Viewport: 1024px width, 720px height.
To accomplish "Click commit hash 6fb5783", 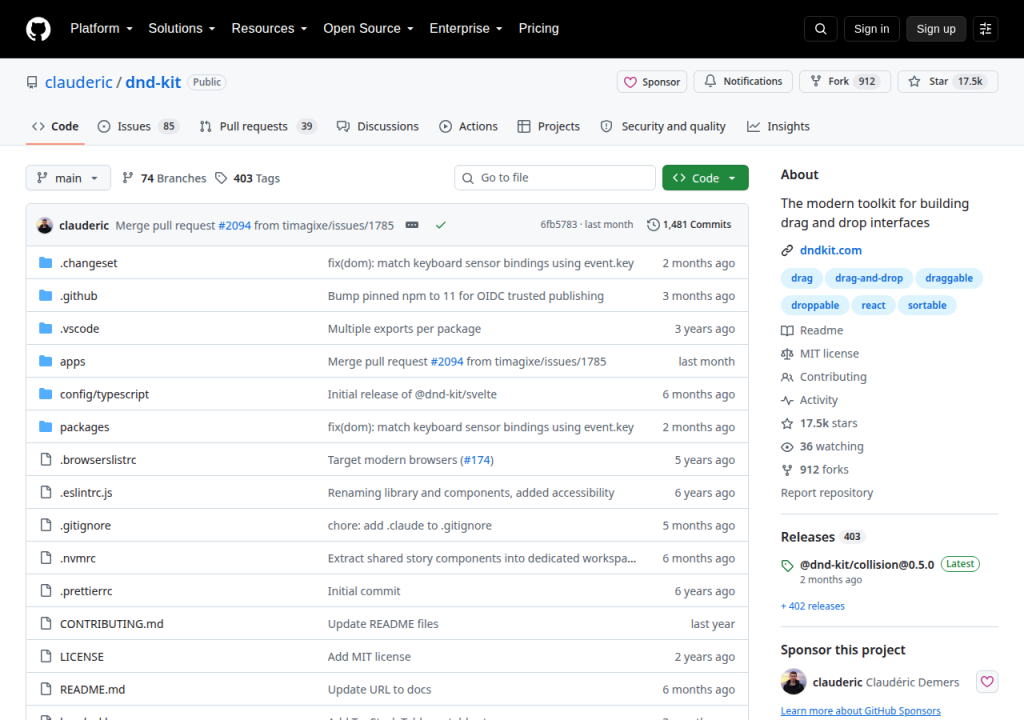I will [x=558, y=225].
